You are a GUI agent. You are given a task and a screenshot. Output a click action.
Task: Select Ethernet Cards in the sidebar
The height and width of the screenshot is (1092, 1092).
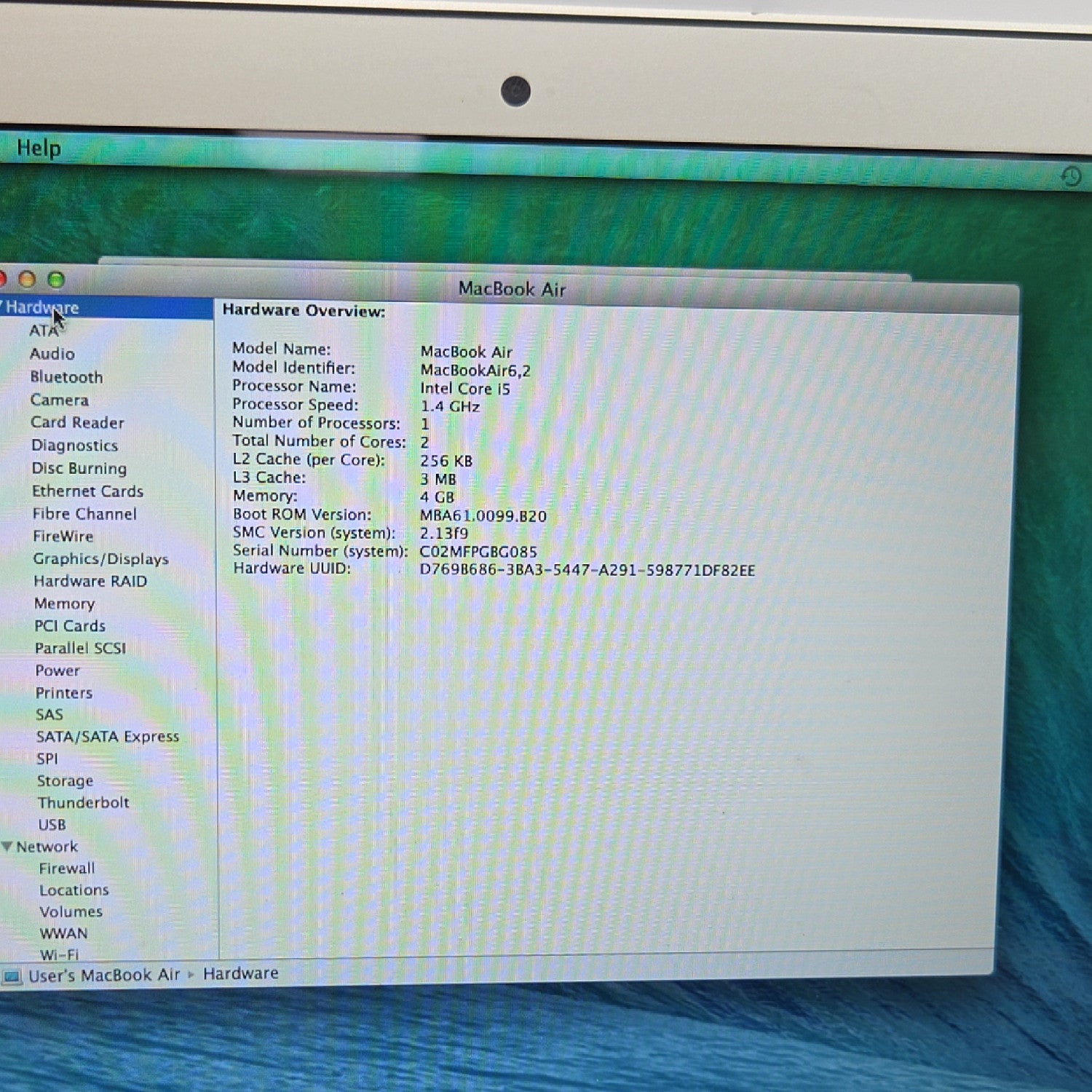coord(87,491)
